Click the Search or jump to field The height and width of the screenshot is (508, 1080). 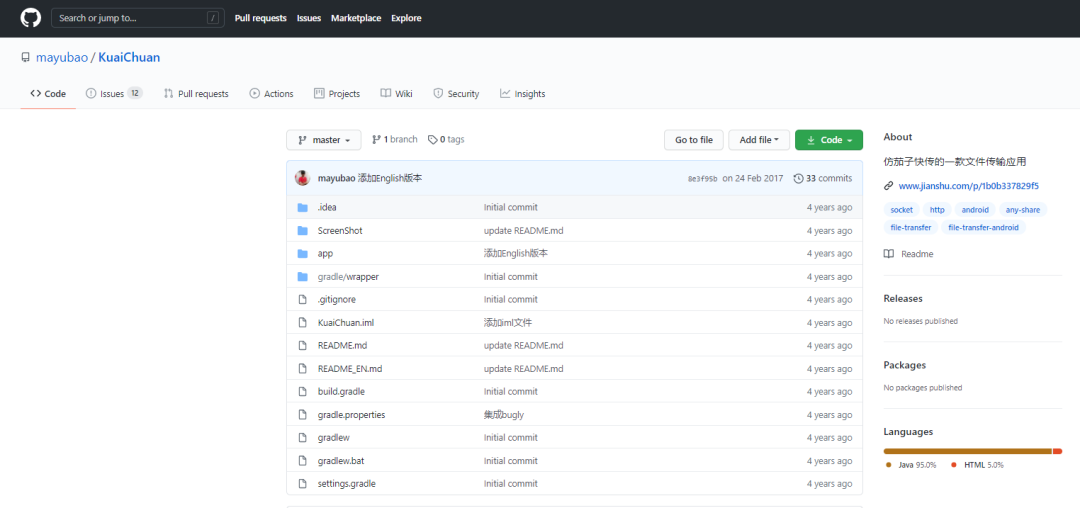coord(138,19)
